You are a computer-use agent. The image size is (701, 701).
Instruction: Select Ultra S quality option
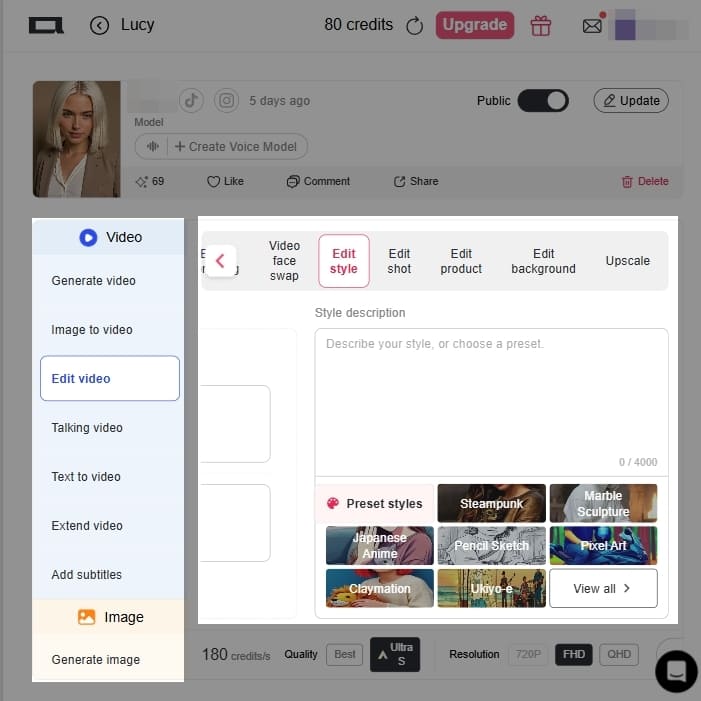pos(395,655)
